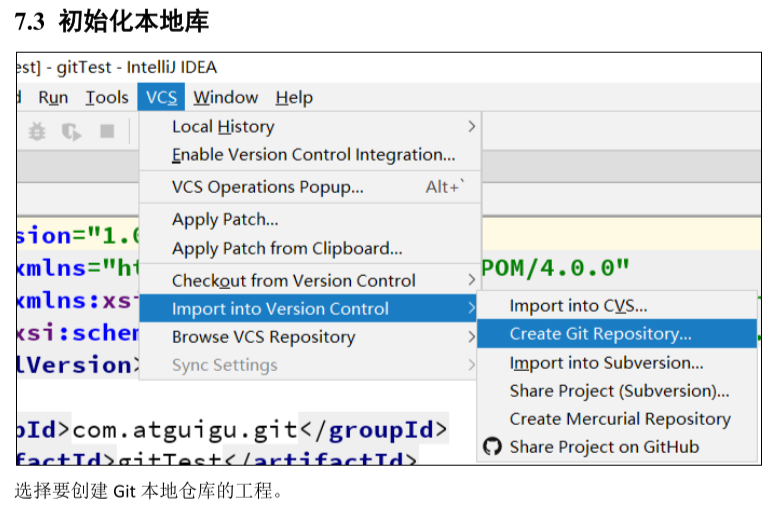
Task: Select Browse VCS Repository entry
Action: [308, 337]
